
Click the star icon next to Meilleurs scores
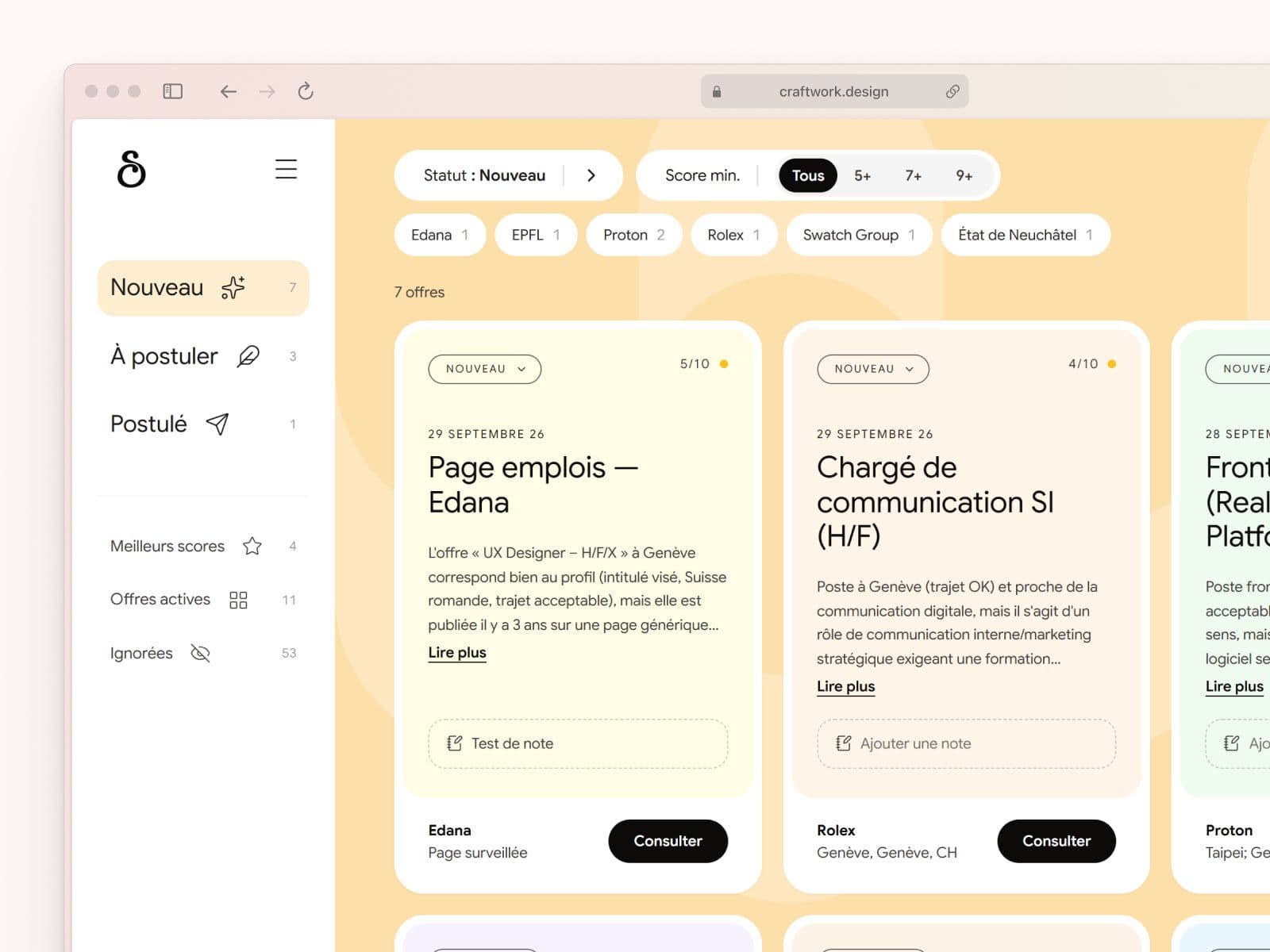tap(252, 546)
